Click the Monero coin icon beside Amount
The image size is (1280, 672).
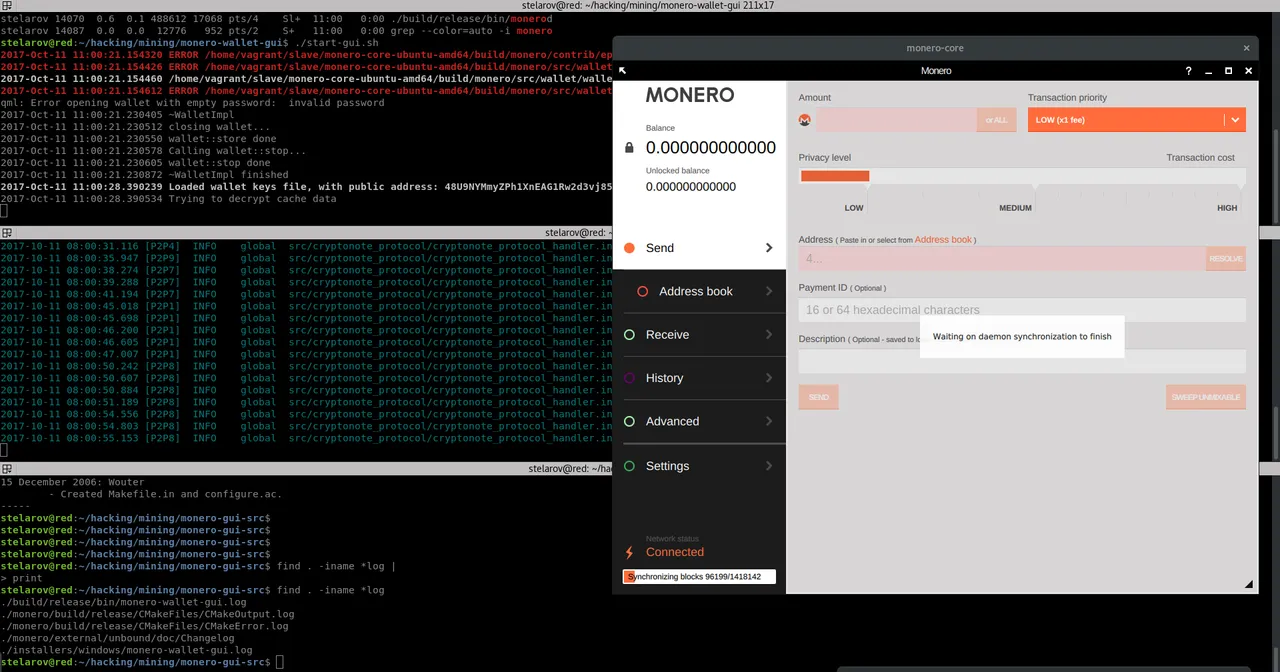click(805, 120)
